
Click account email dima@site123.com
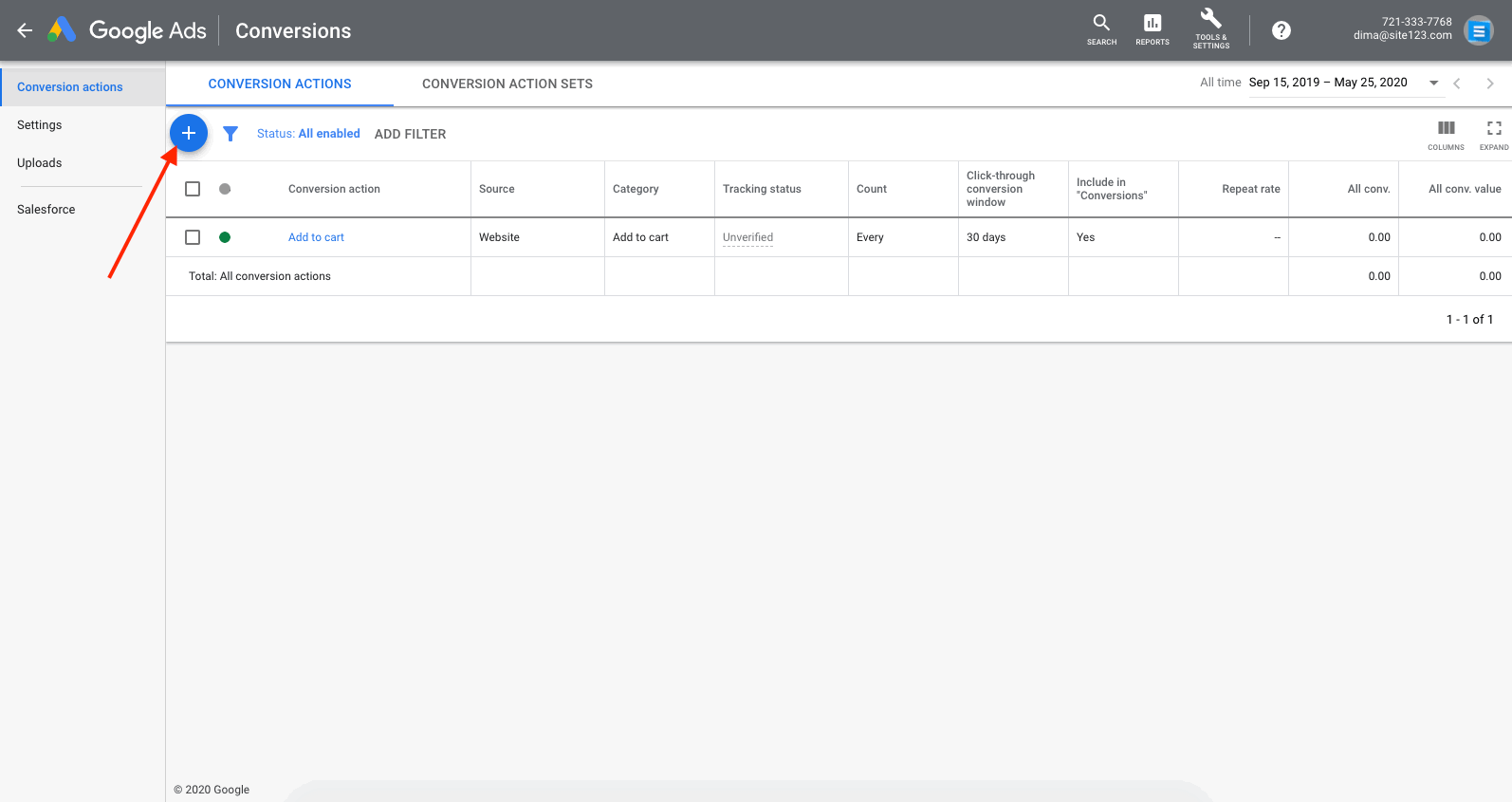pyautogui.click(x=1402, y=36)
